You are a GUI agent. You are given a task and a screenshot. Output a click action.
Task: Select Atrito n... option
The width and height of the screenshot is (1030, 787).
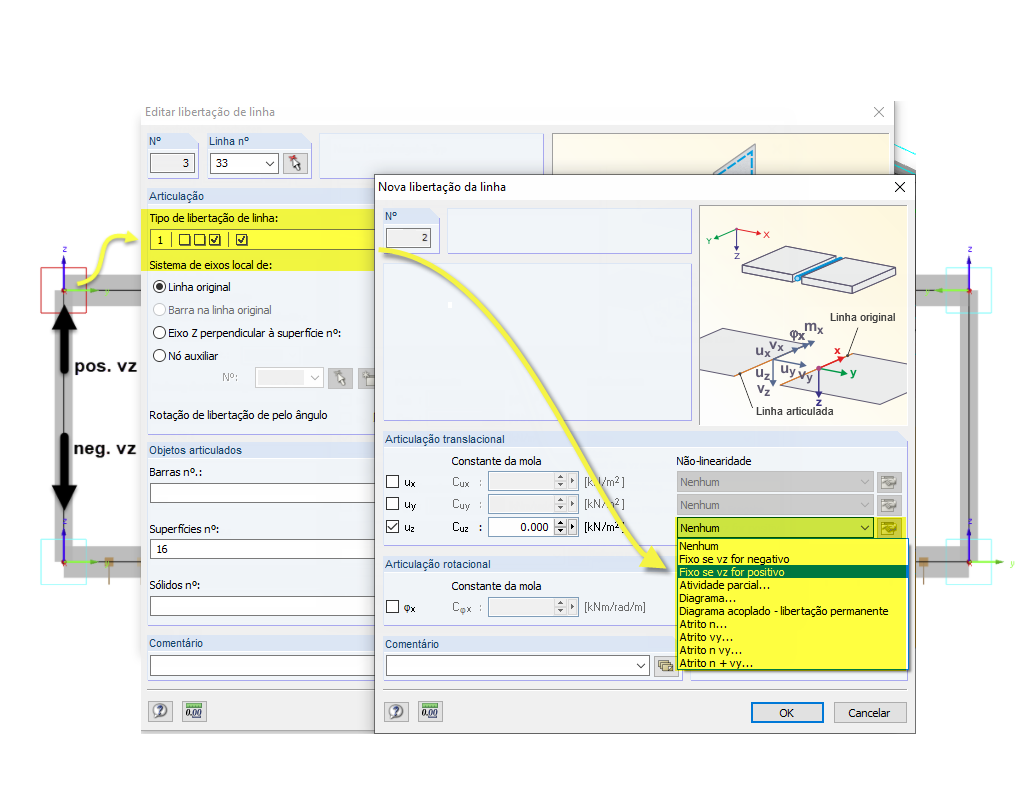(792, 624)
